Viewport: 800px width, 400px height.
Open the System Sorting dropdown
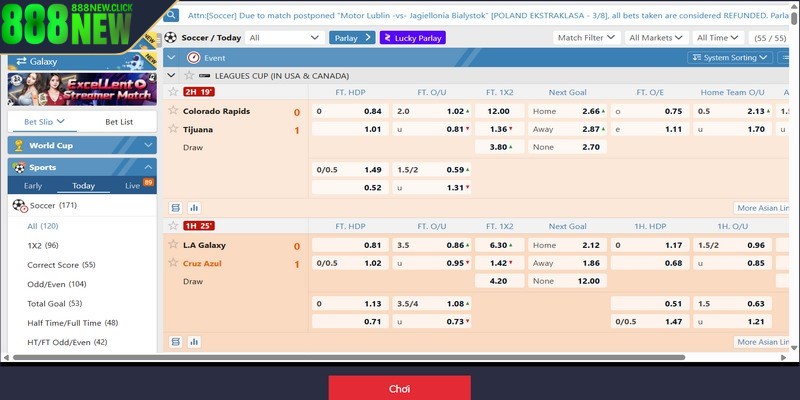click(735, 58)
